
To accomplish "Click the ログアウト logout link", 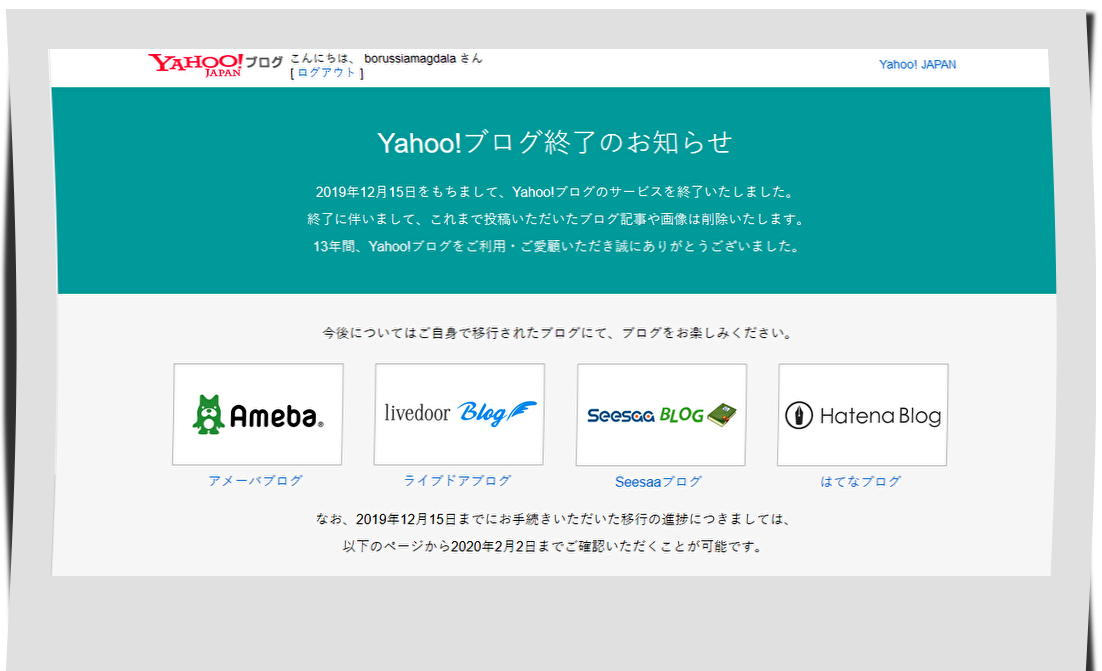I will tap(327, 73).
